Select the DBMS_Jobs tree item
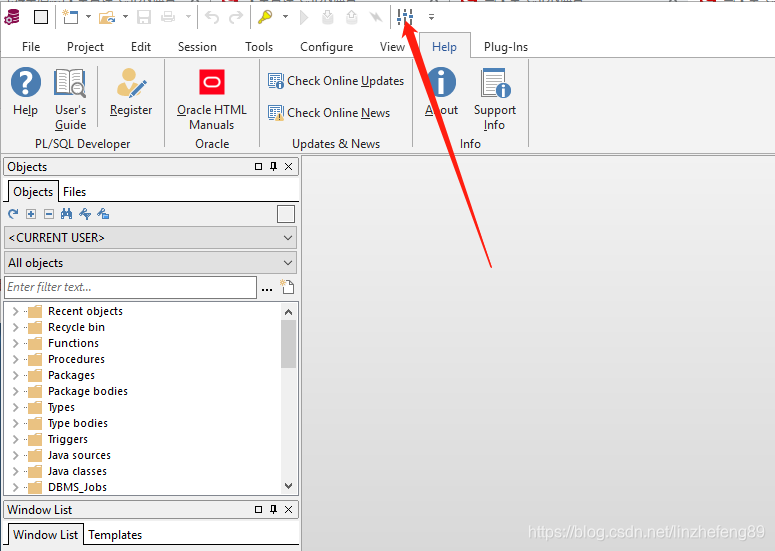 click(x=77, y=487)
